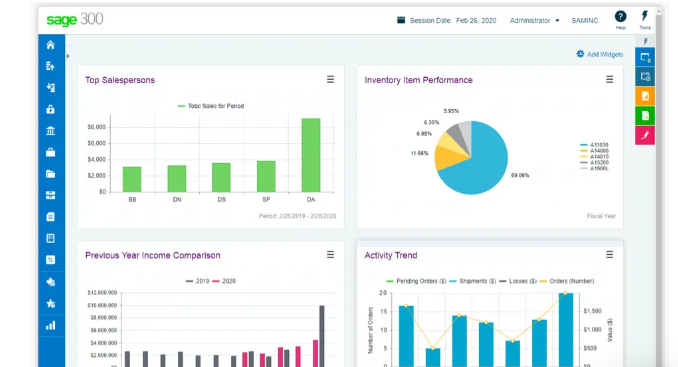
Task: Open the Administrator dropdown menu
Action: [534, 20]
